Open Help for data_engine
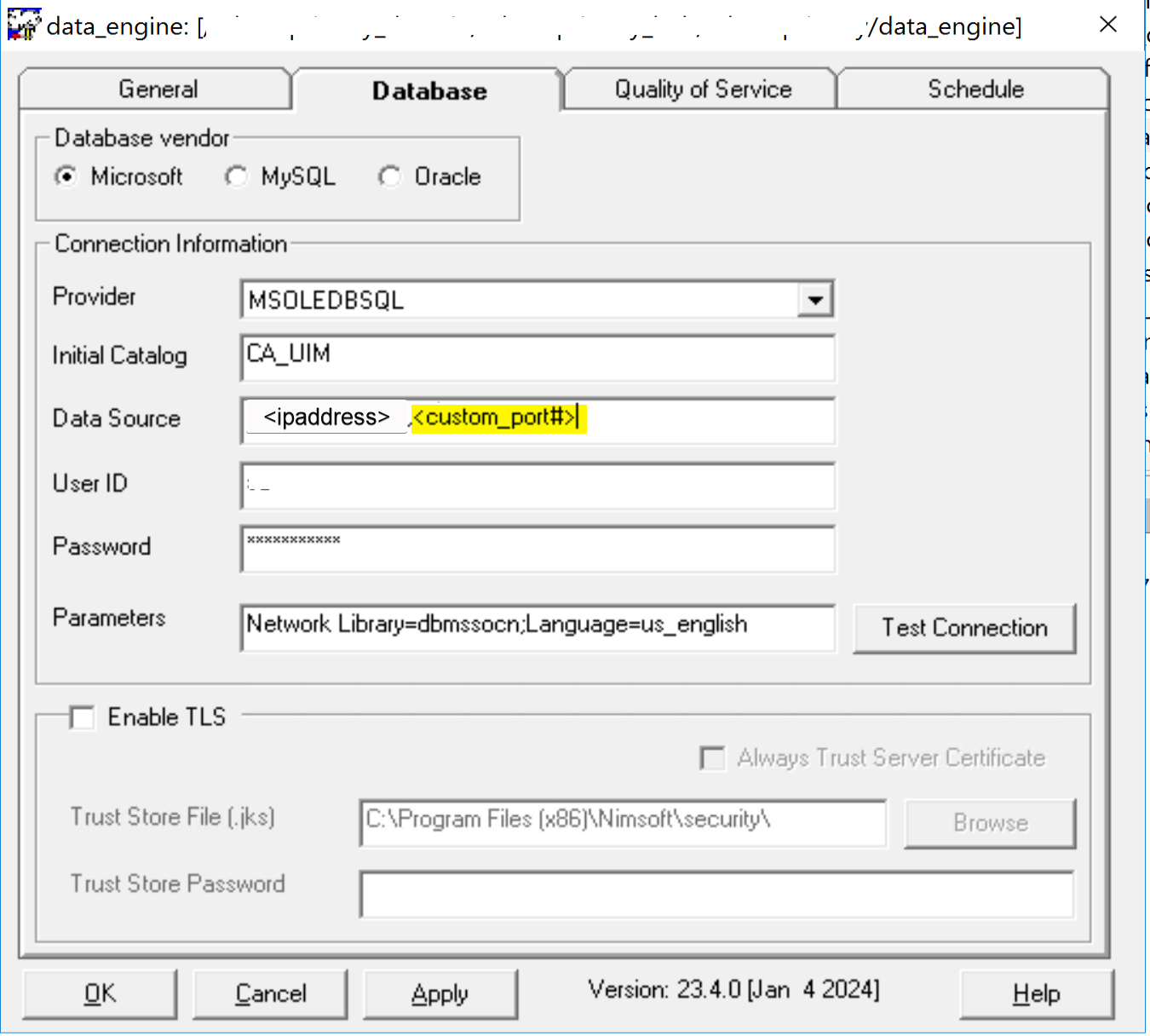Screen dimensions: 1150x1036 point(1036,993)
